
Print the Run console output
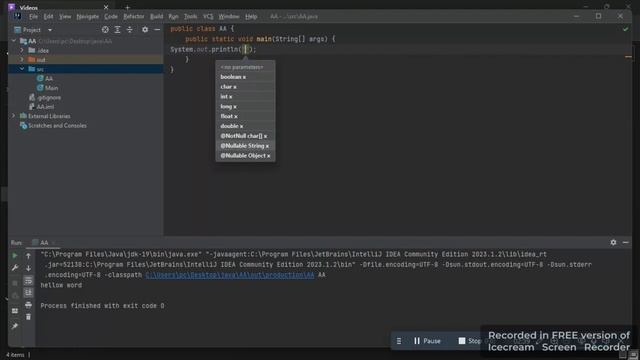coord(28,305)
